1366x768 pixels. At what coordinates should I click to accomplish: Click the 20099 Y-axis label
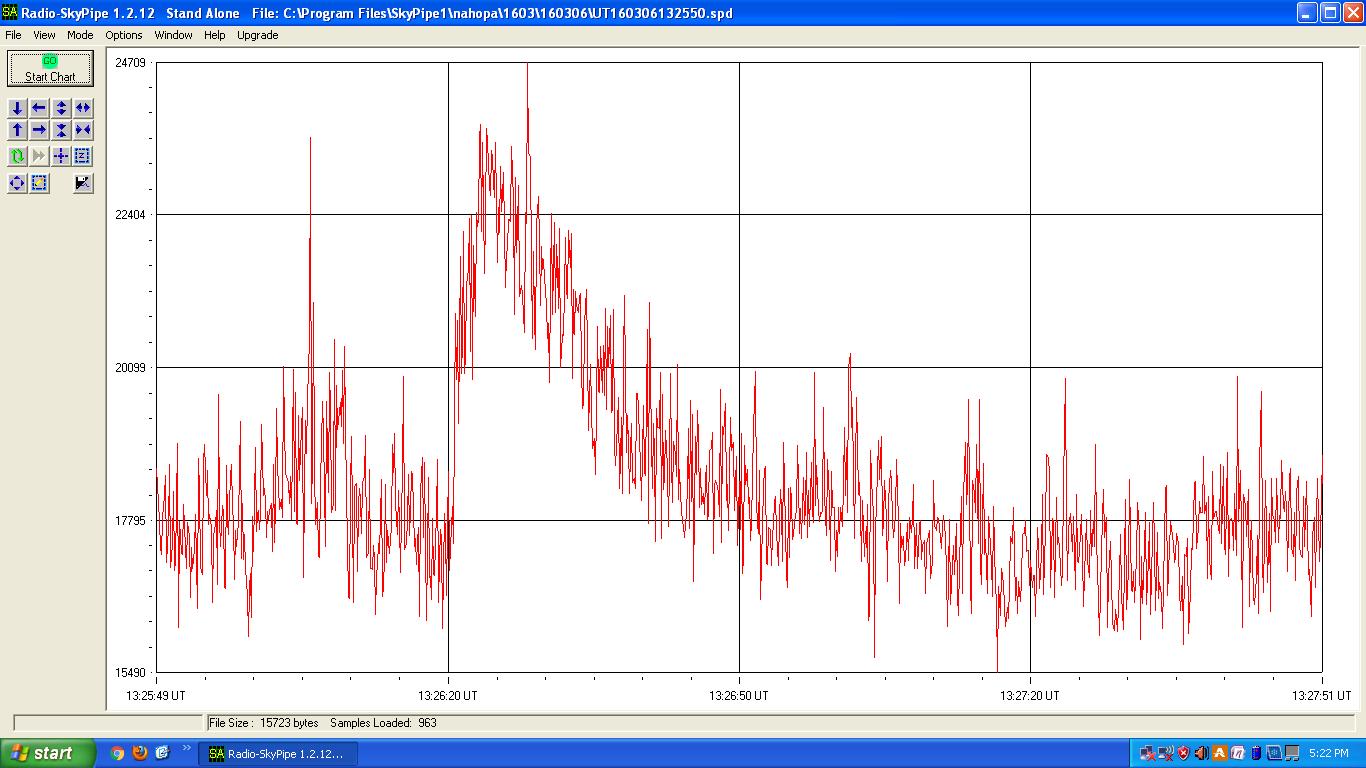[x=131, y=367]
